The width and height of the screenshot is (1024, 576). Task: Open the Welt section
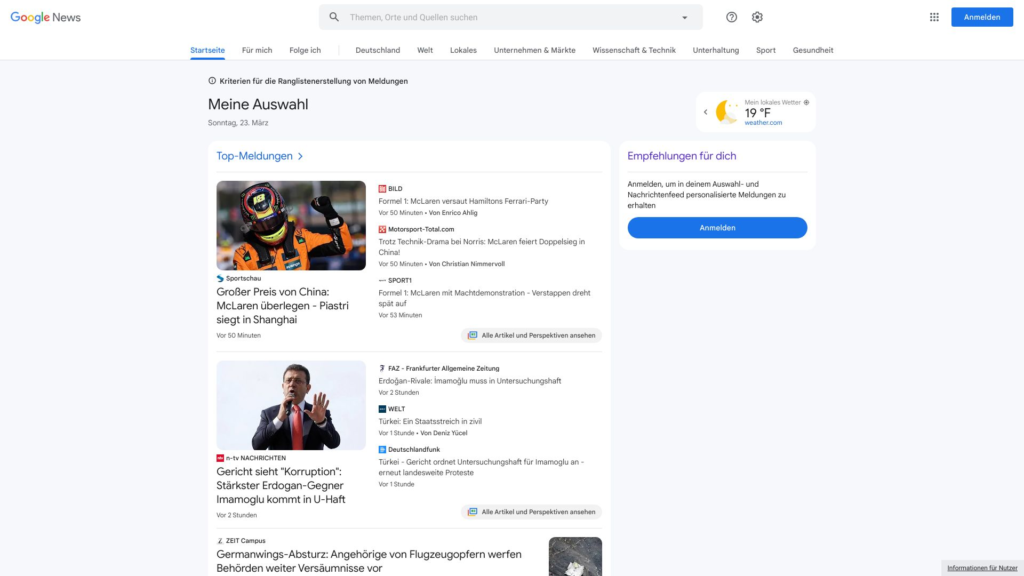425,50
